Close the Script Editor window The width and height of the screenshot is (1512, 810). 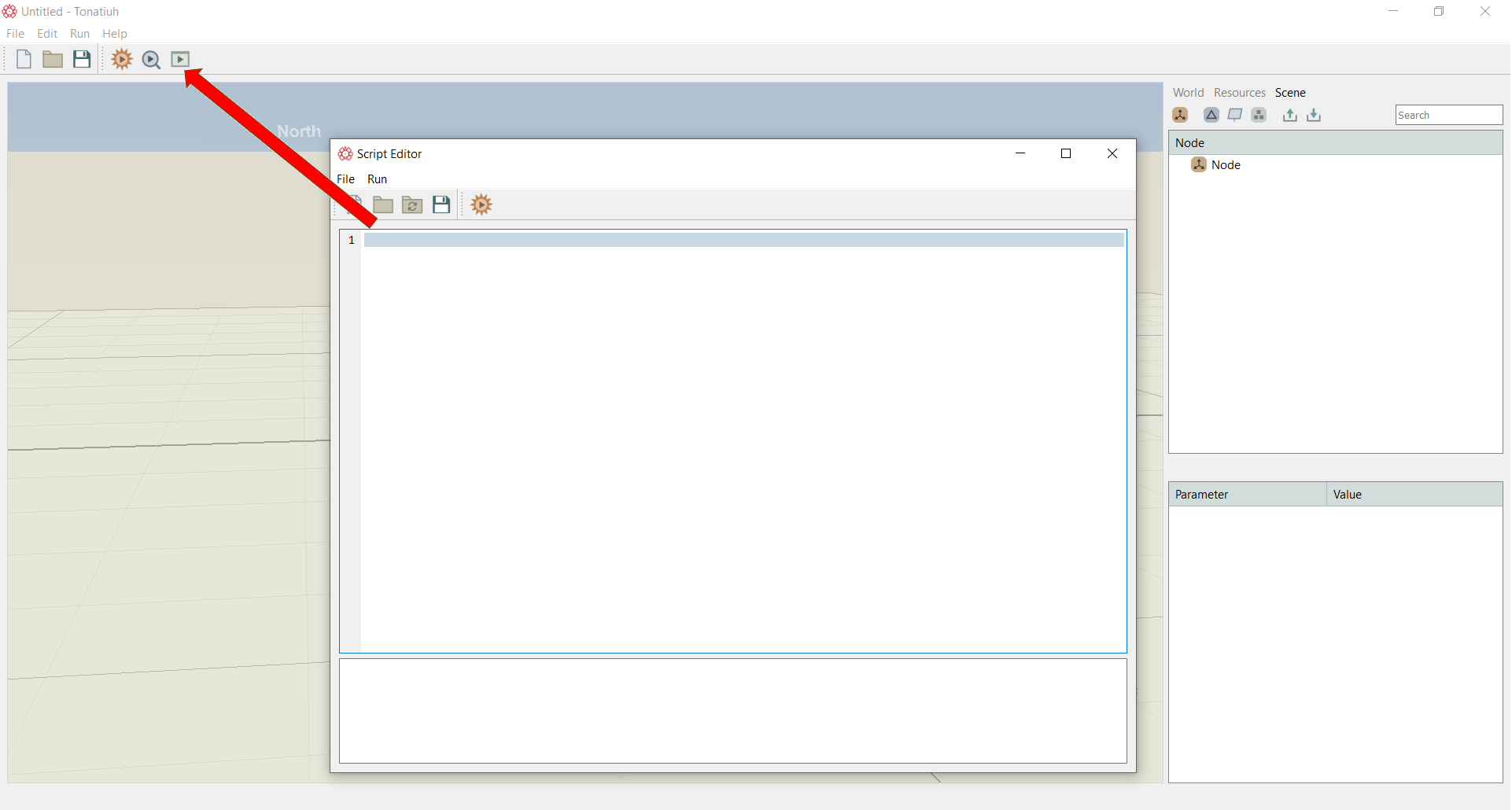click(x=1112, y=154)
